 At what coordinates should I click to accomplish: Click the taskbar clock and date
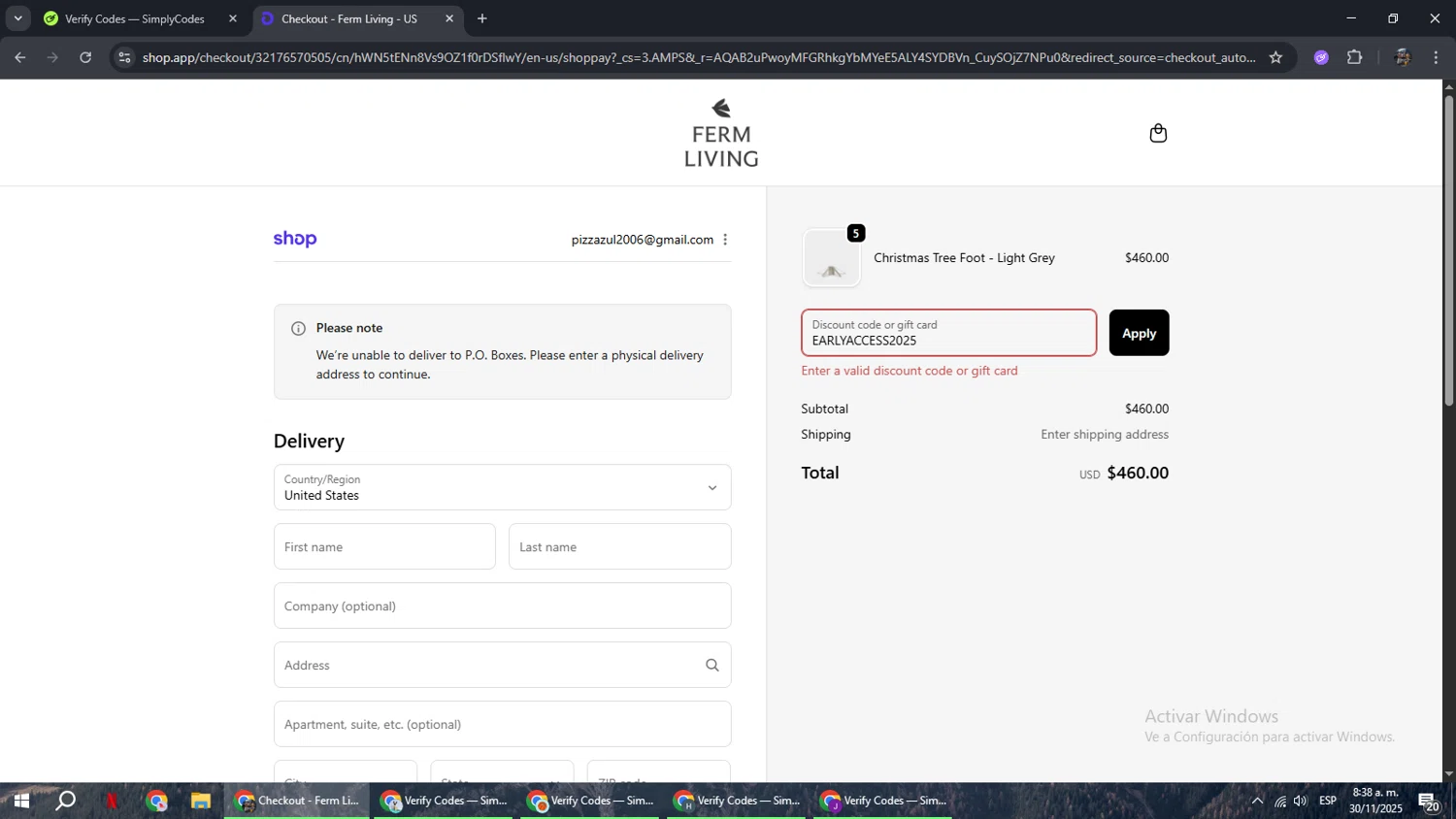click(1375, 801)
